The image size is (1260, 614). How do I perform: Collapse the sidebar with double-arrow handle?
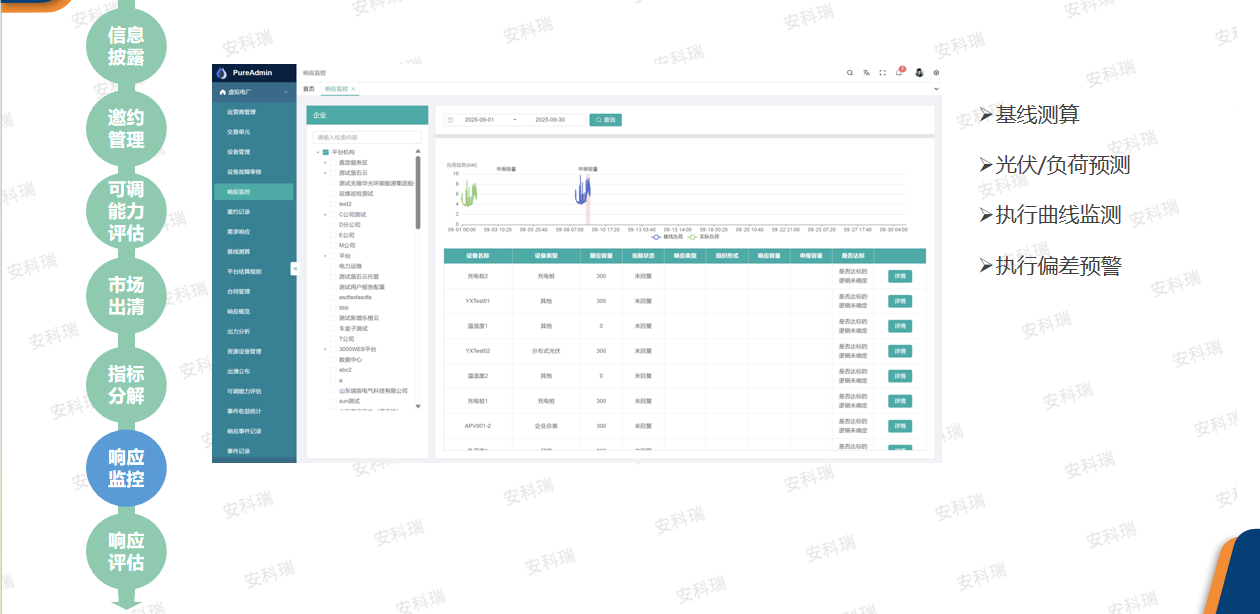(295, 268)
